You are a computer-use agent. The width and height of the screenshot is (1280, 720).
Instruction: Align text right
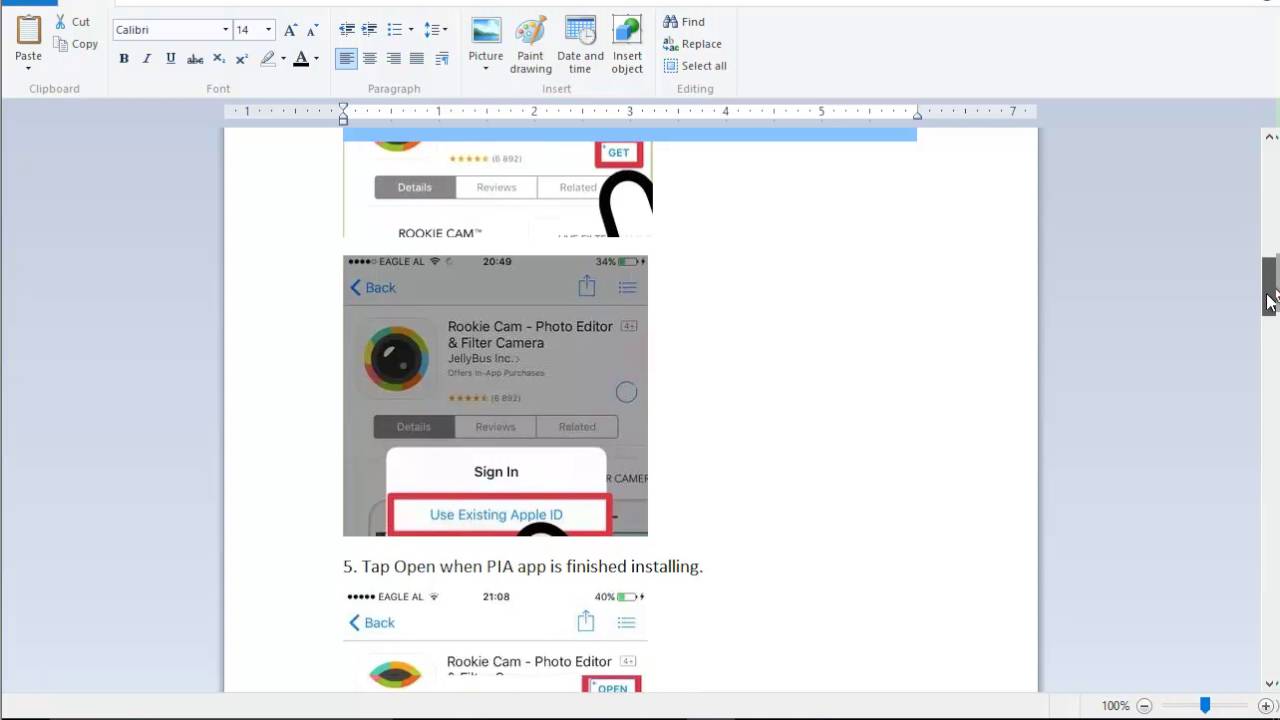[394, 59]
